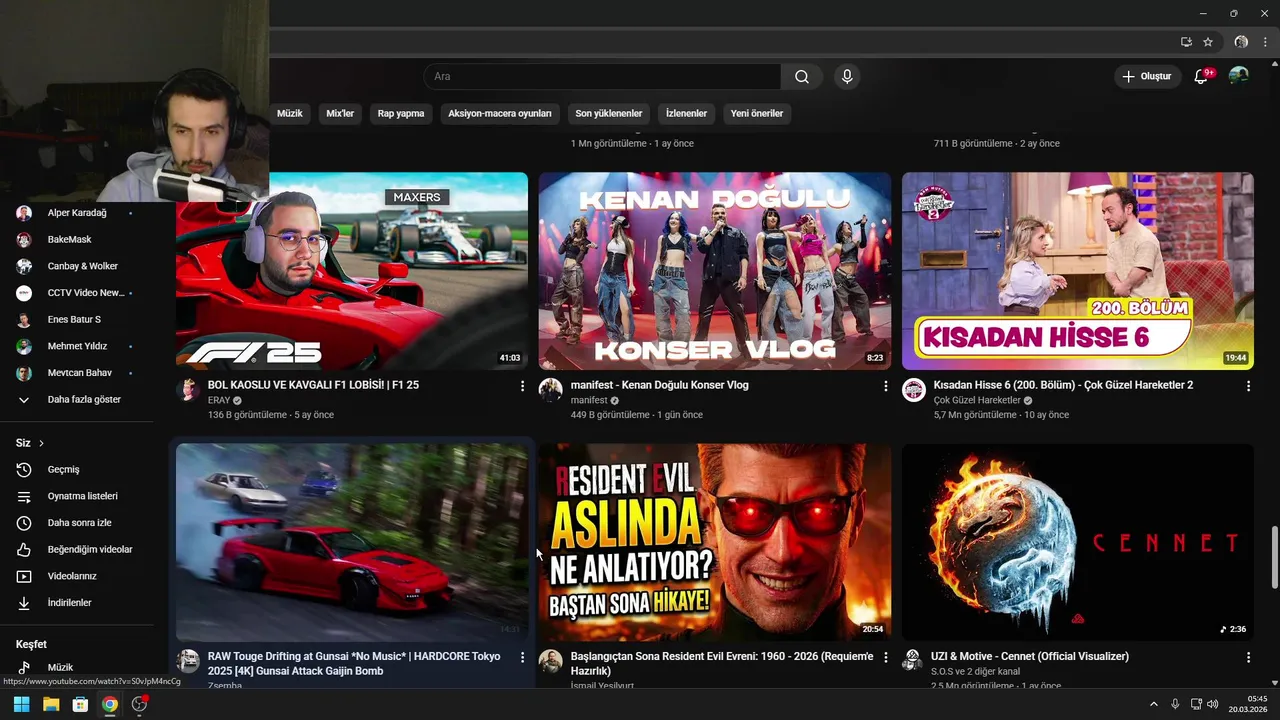
Task: Select the Müzik filter chip
Action: [x=290, y=114]
